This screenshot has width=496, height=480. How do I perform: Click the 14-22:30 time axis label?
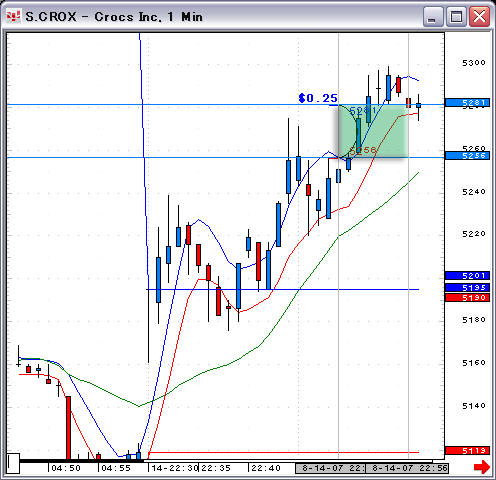point(175,468)
